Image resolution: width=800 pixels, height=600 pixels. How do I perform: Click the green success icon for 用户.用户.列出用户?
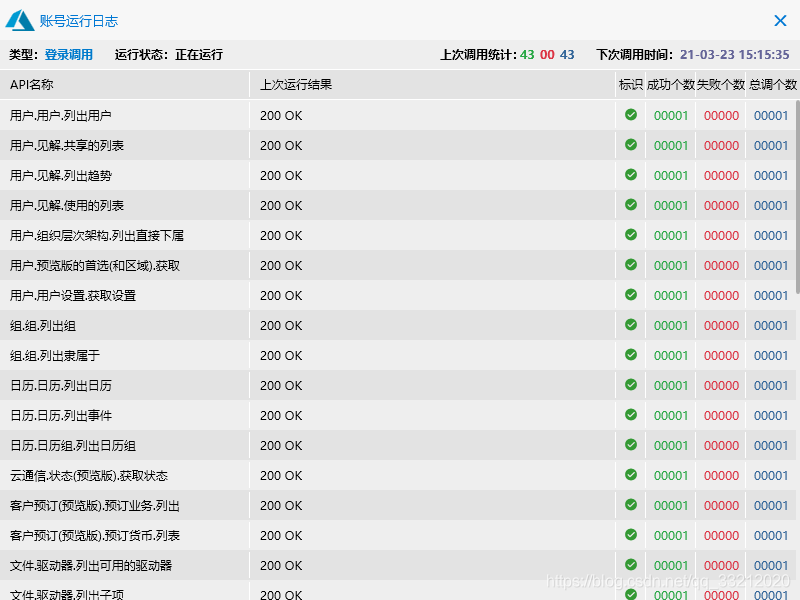pos(631,115)
